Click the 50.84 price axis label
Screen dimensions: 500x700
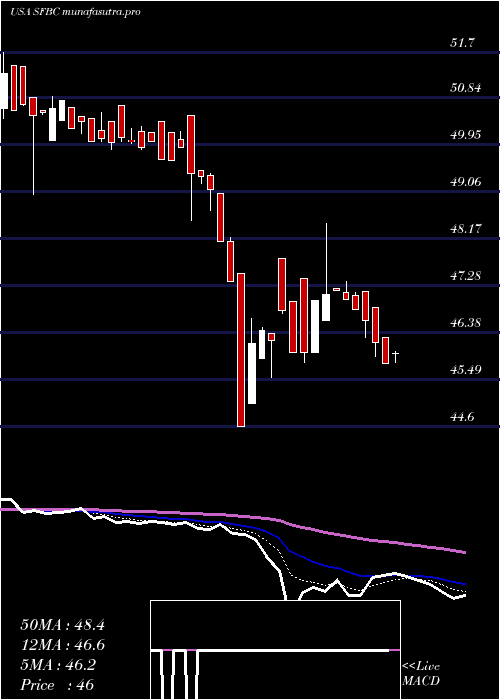click(466, 88)
